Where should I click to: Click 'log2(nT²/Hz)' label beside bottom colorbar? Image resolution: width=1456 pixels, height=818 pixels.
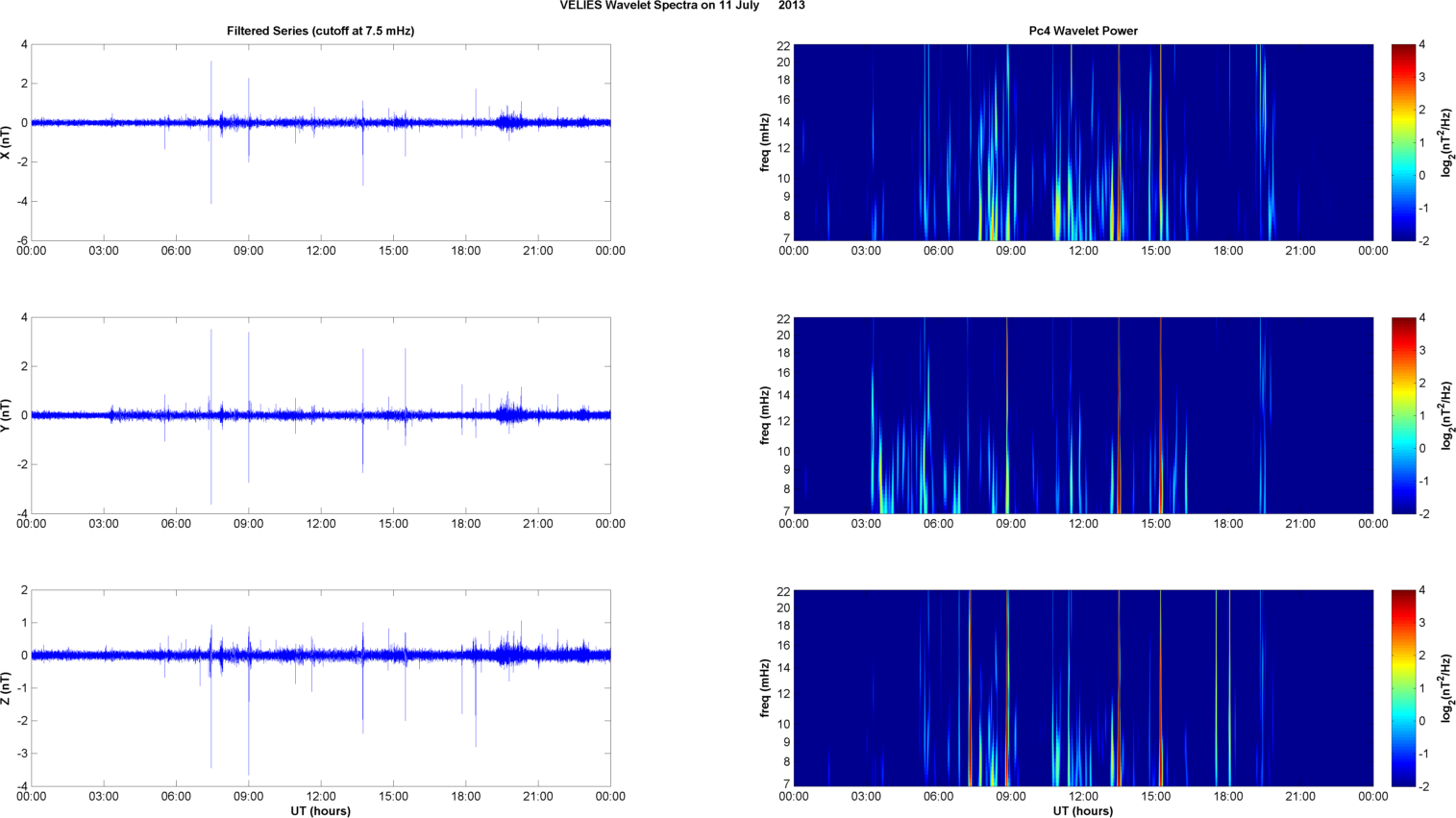[x=1446, y=688]
